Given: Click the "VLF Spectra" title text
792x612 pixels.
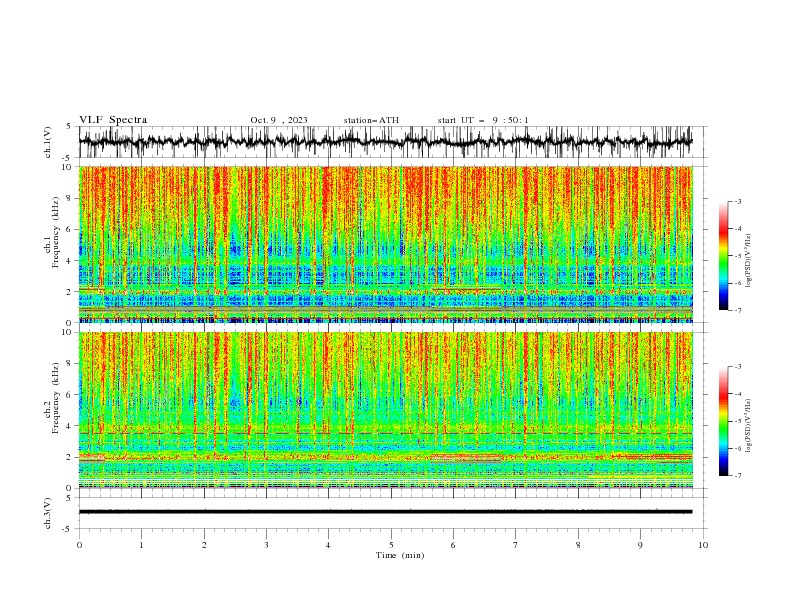Looking at the screenshot, I should [113, 120].
